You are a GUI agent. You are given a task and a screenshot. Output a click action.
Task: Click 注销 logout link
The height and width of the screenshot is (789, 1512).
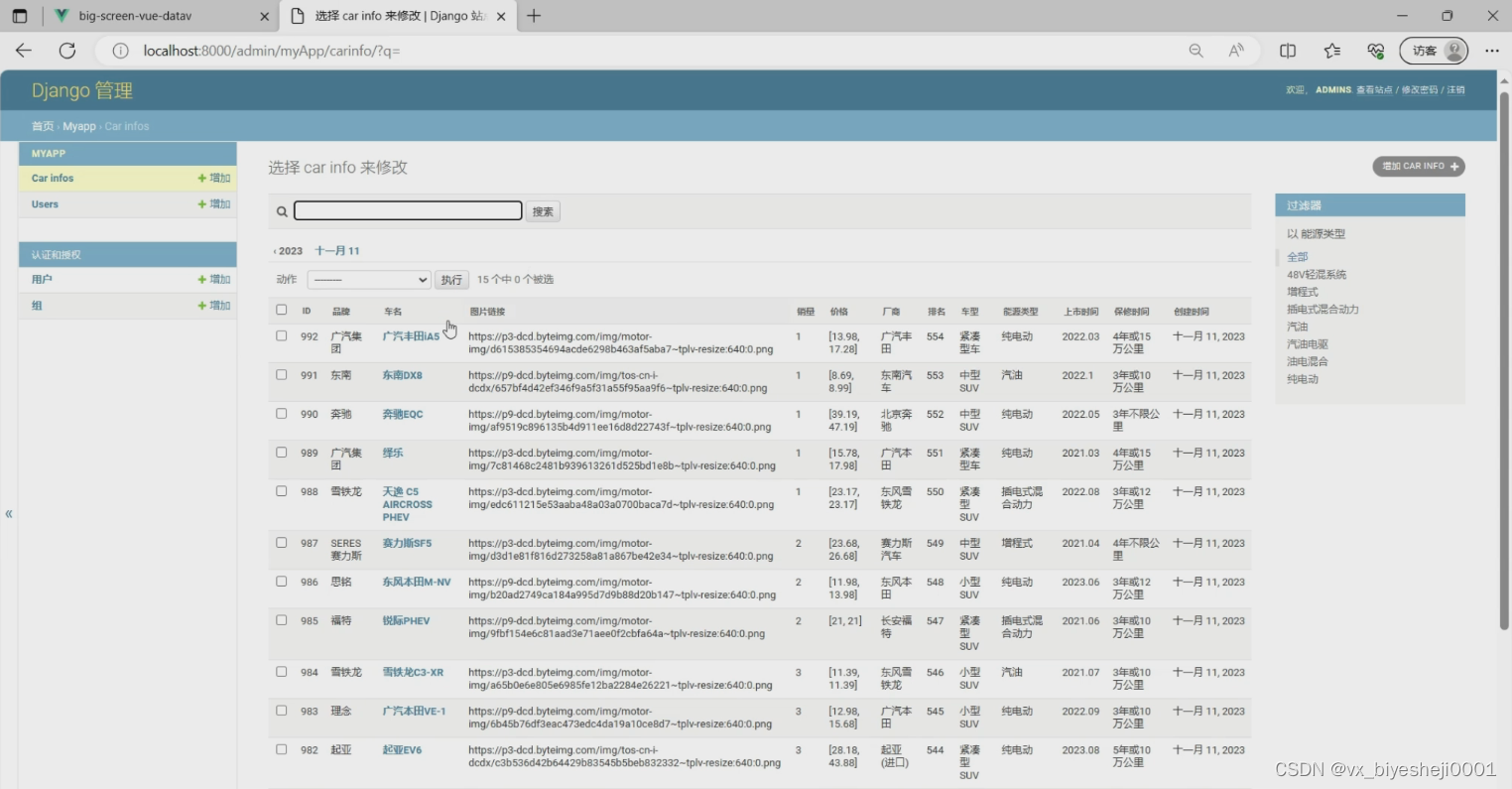pyautogui.click(x=1455, y=90)
